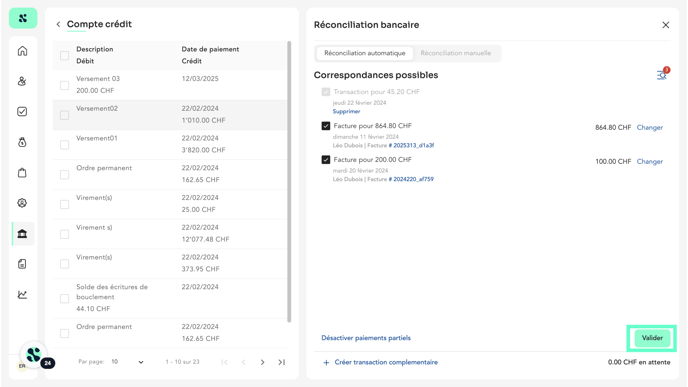Image resolution: width=688 pixels, height=387 pixels.
Task: Open the filter icon with red badge
Action: (662, 75)
